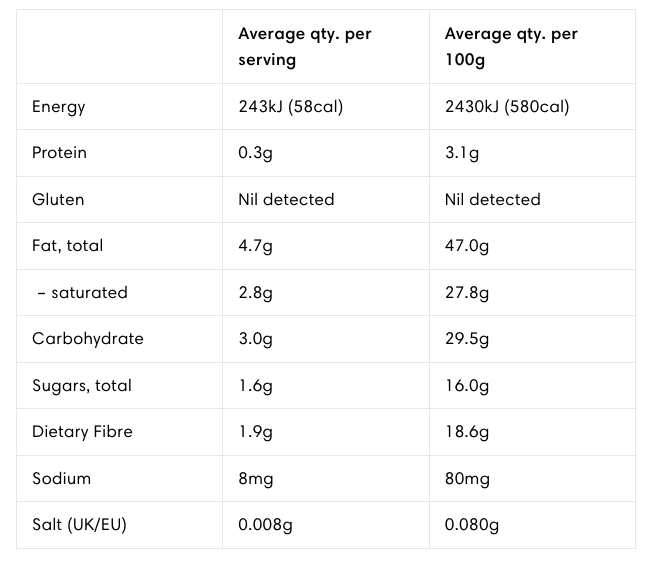Select the Energy row label

59,107
